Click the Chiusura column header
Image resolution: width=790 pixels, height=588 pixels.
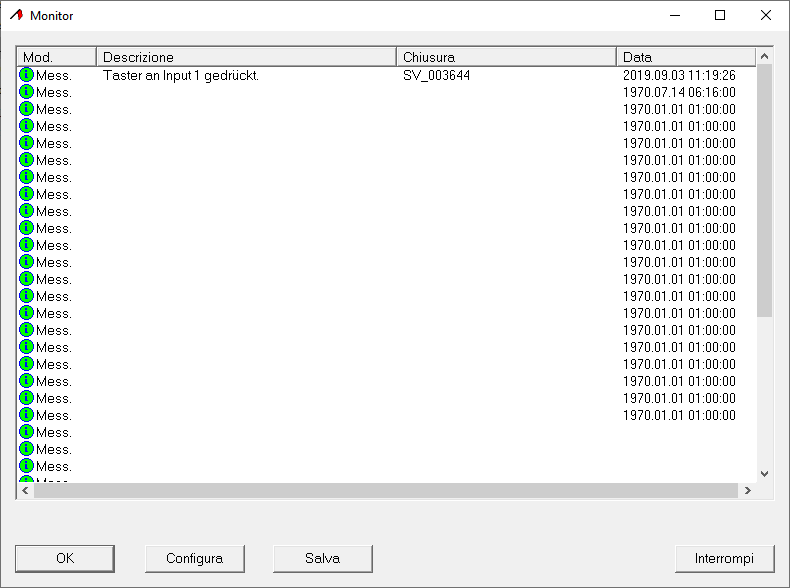coord(506,57)
